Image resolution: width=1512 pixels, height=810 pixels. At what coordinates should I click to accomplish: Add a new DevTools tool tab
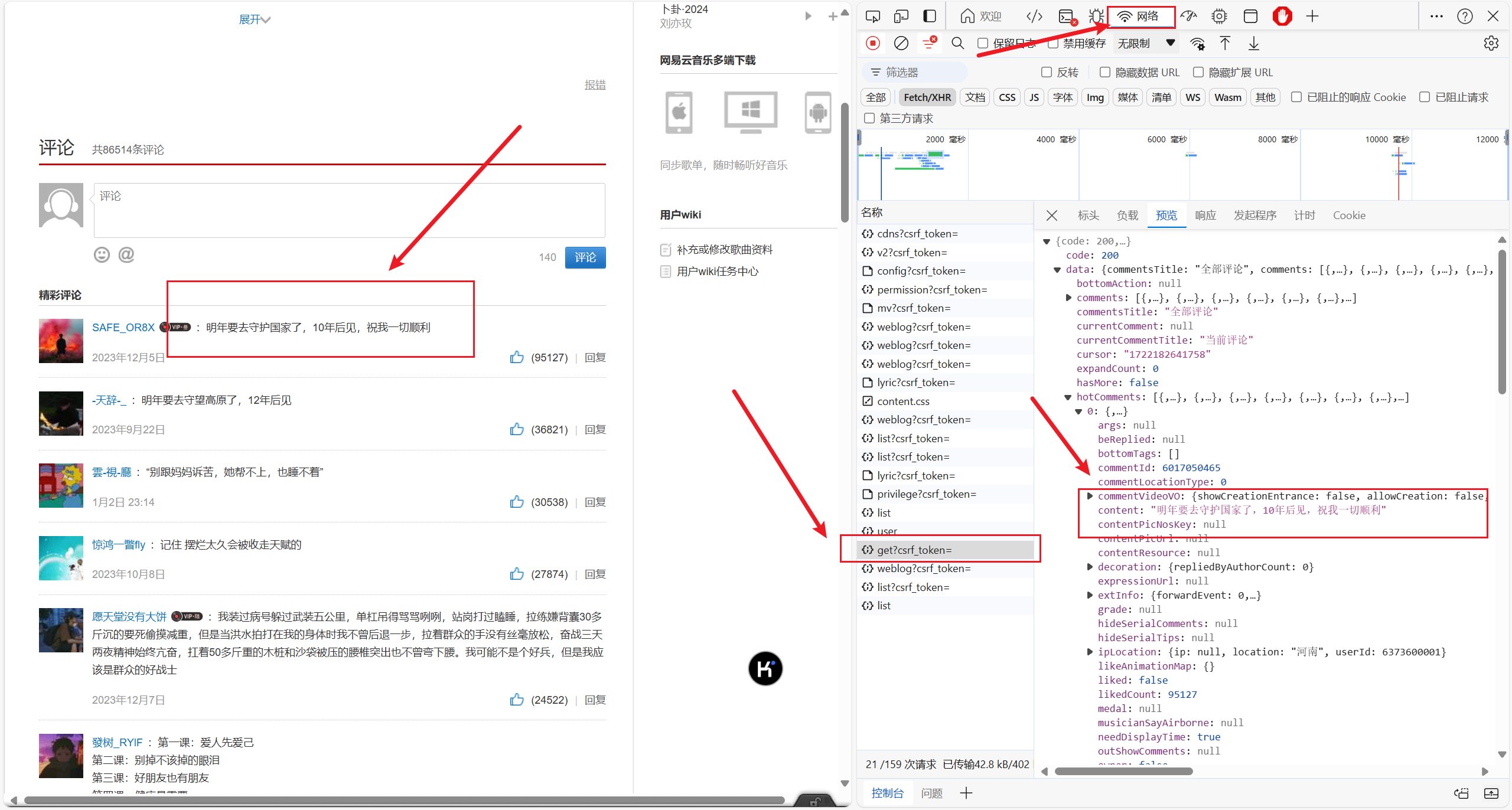point(1312,17)
